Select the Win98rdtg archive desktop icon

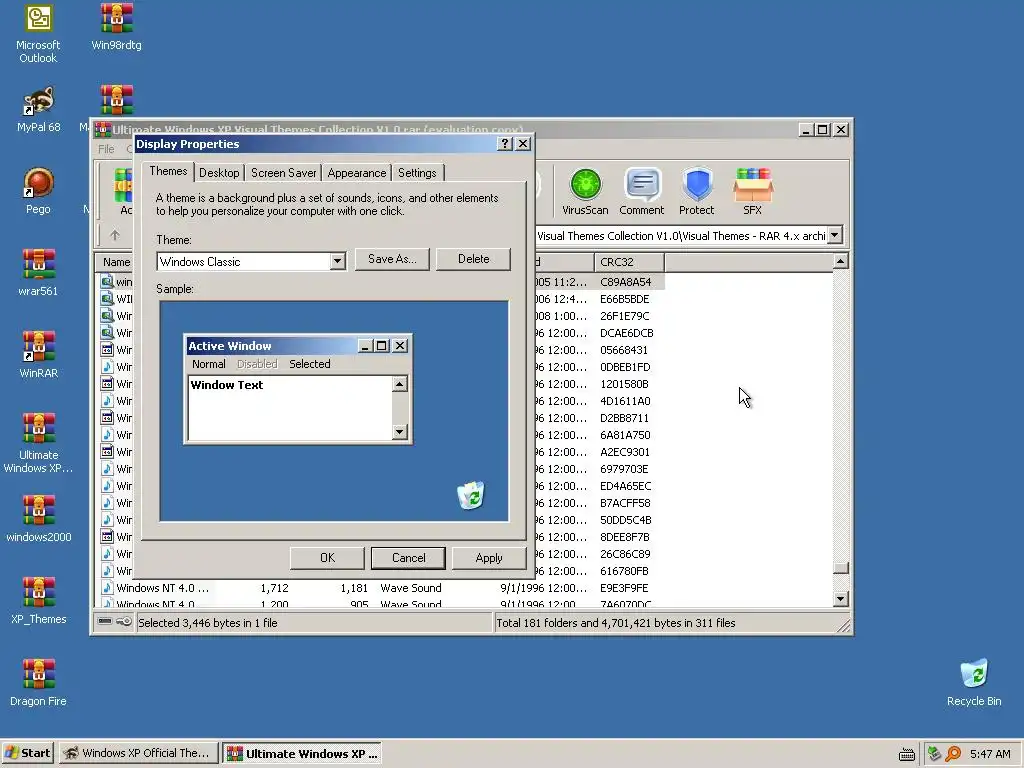coord(116,27)
